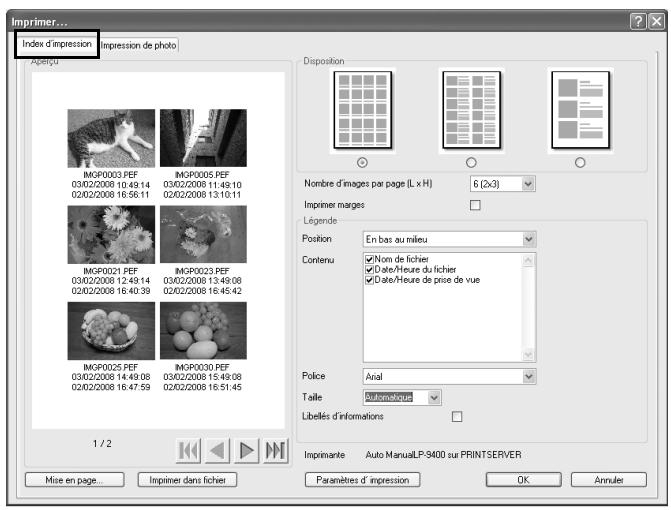This screenshot has height=510, width=671.
Task: Go to previous preview page
Action: (x=217, y=451)
